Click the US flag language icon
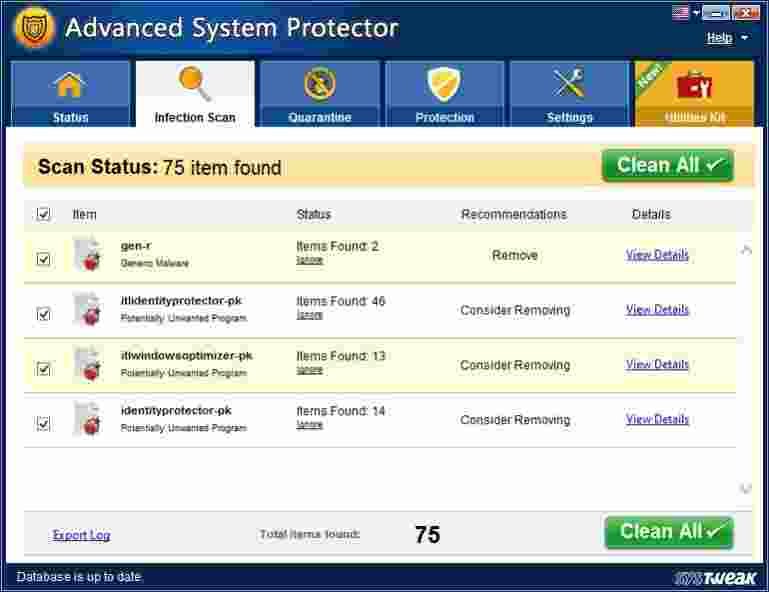This screenshot has height=592, width=769. (681, 13)
